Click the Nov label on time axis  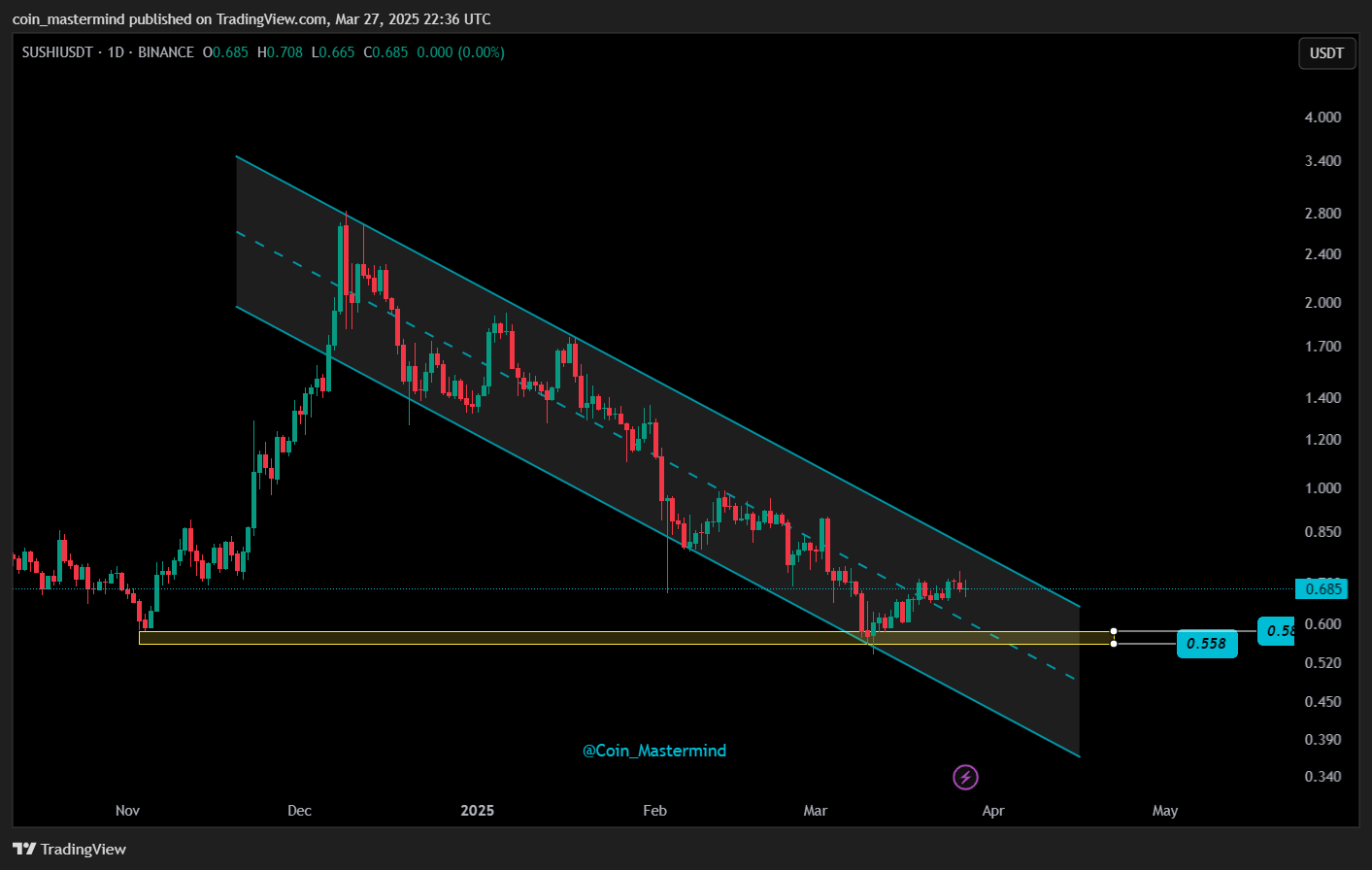tap(127, 811)
